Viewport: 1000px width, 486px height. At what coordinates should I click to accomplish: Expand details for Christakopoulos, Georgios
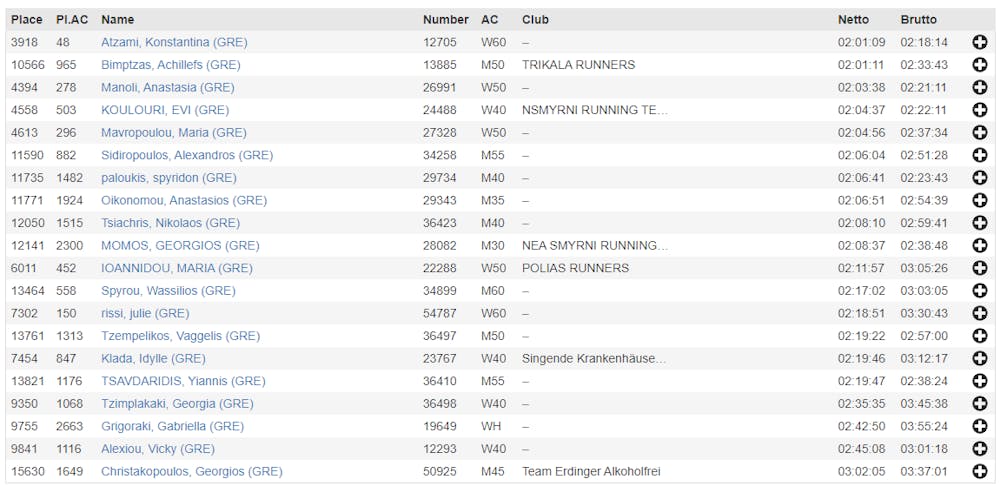pos(979,471)
